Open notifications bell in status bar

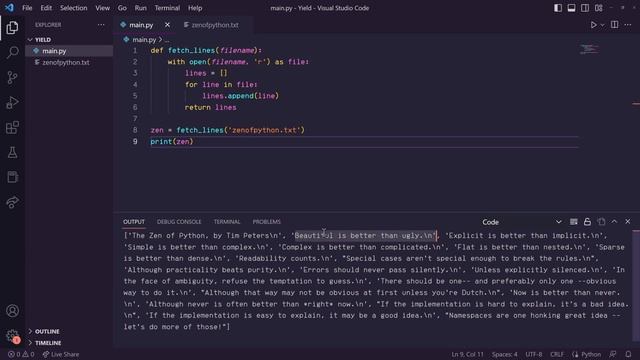point(628,354)
